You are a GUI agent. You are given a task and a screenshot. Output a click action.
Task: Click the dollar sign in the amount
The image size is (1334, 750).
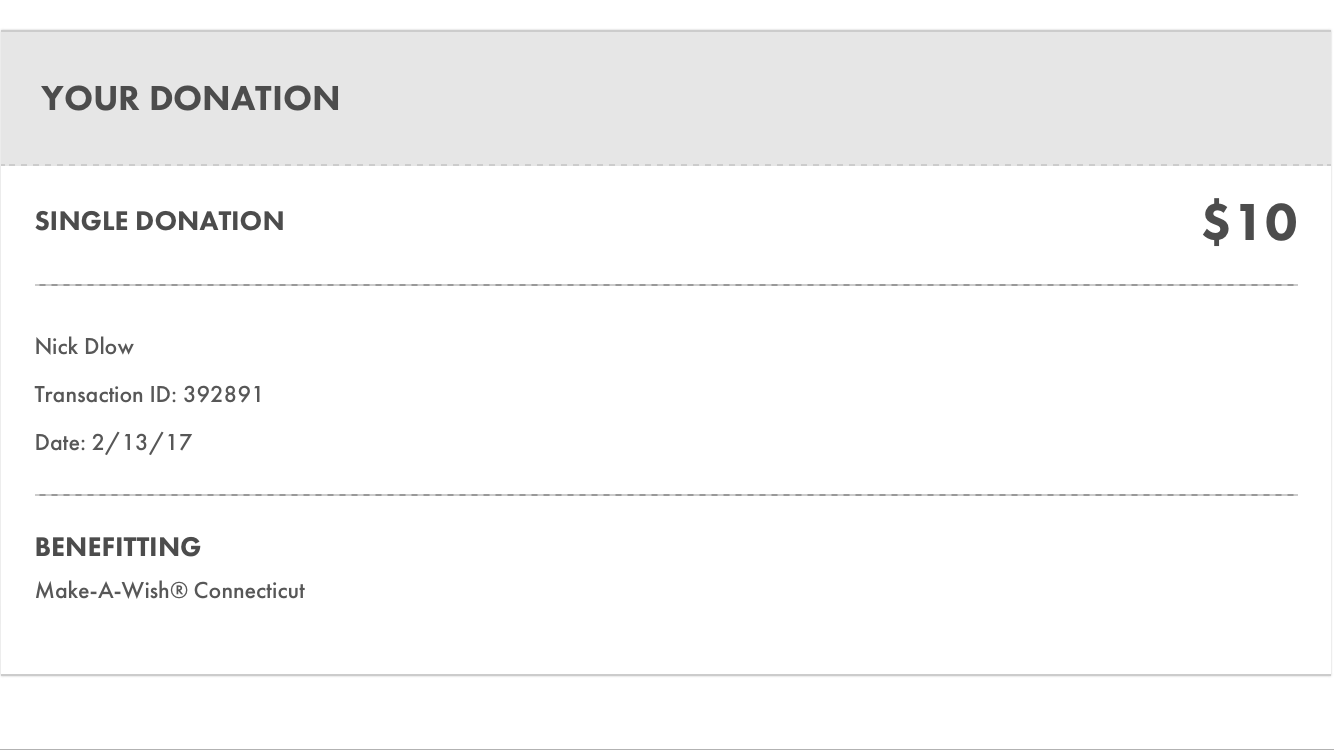click(1216, 222)
